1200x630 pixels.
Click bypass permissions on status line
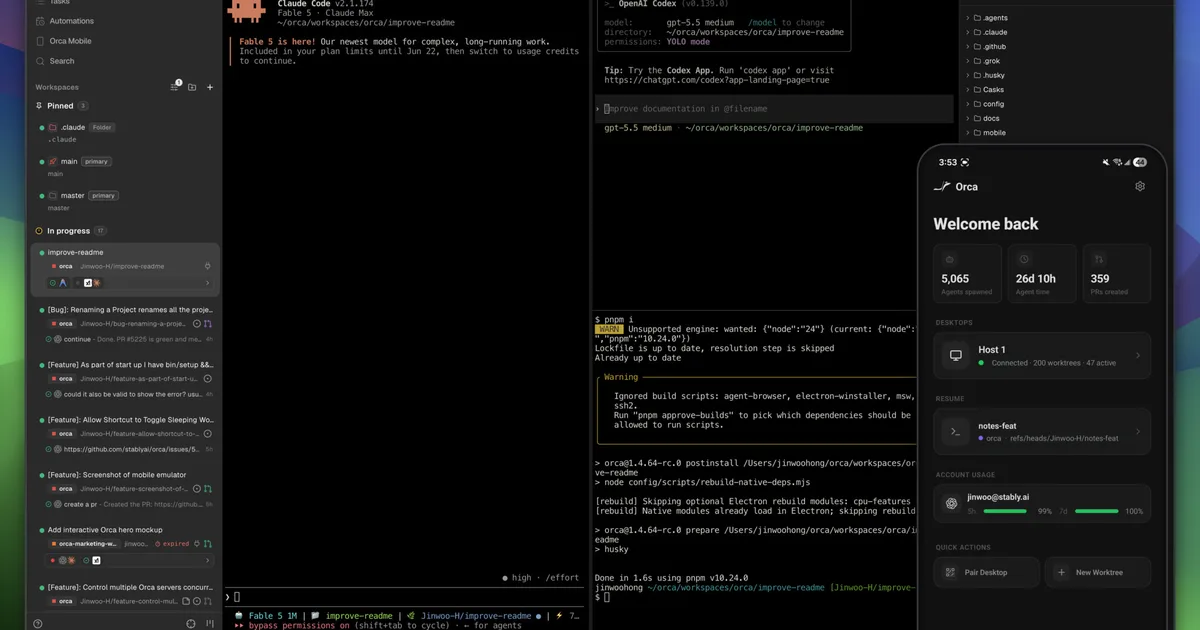298,625
